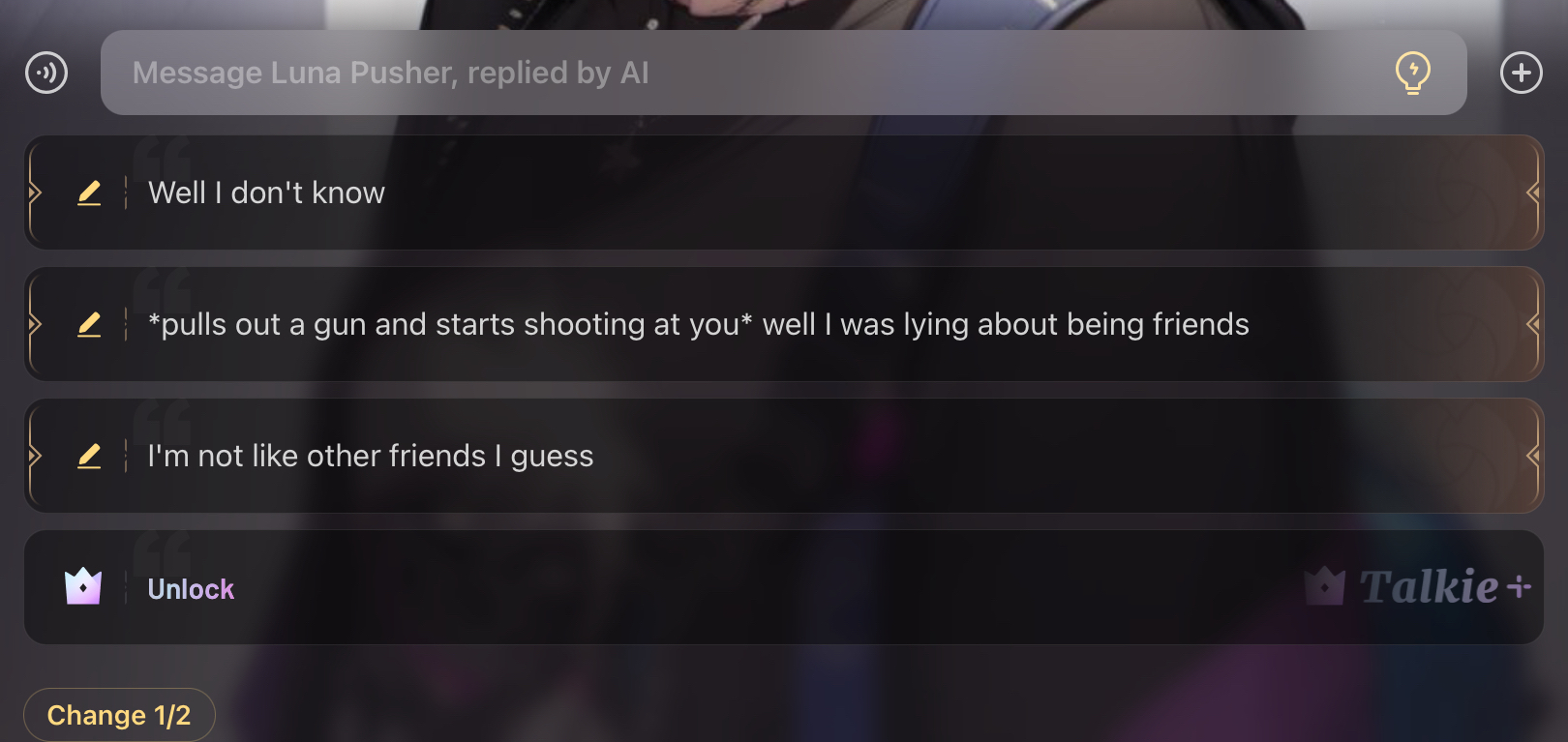Click the right chevron of the gun suggestion
Screen dimensions: 1568x742
click(1533, 324)
